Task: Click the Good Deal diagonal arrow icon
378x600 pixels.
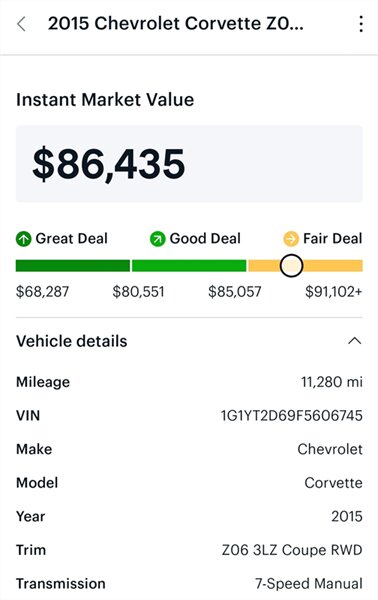Action: [x=157, y=239]
